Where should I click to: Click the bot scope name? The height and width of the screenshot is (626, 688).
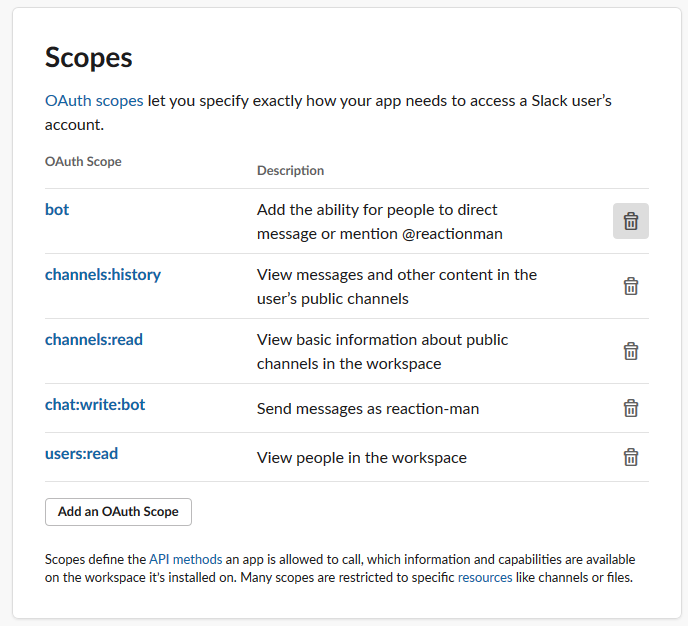[x=57, y=210]
